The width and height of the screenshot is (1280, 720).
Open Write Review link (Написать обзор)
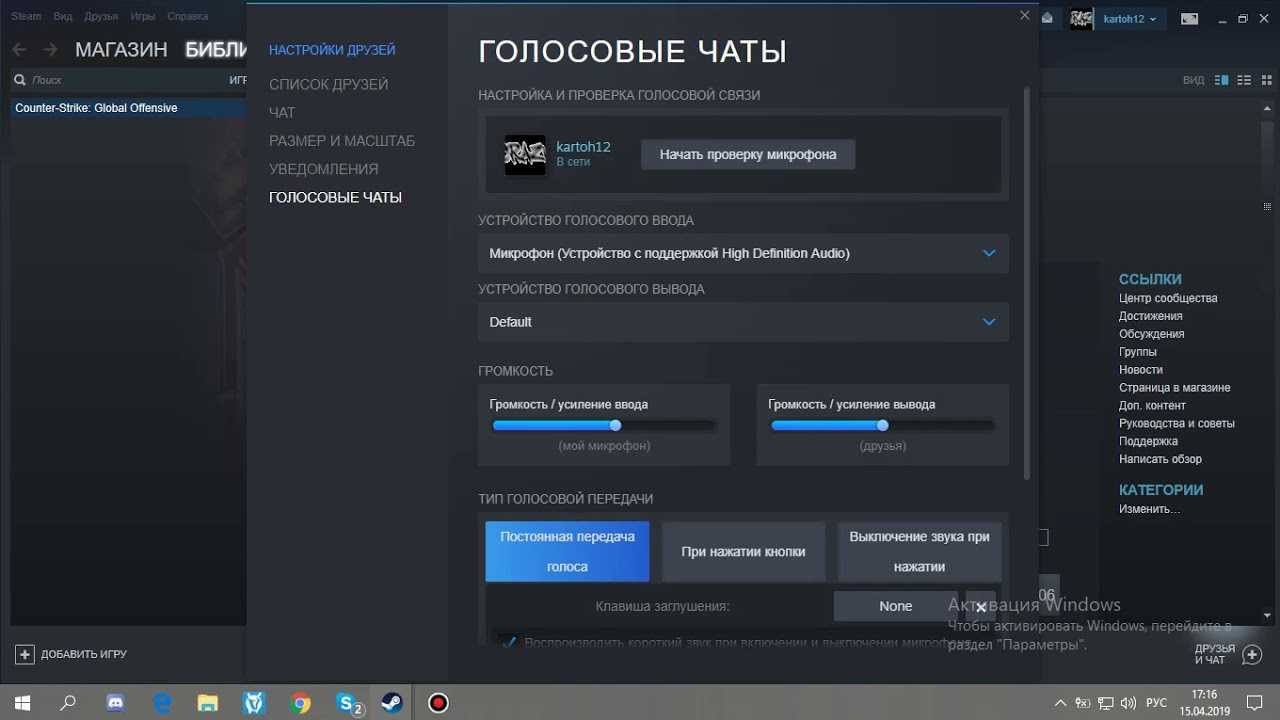1160,459
